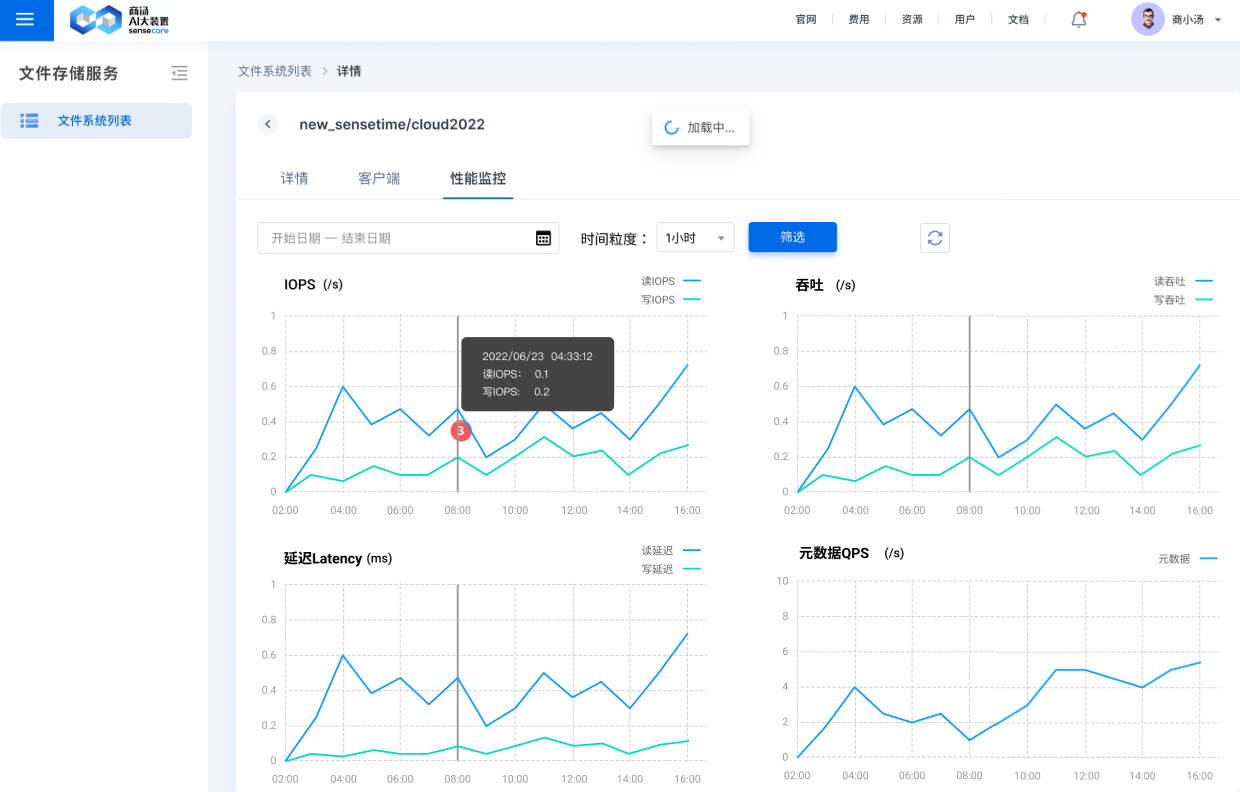The width and height of the screenshot is (1240, 792).
Task: Click the refresh charts icon
Action: 934,237
